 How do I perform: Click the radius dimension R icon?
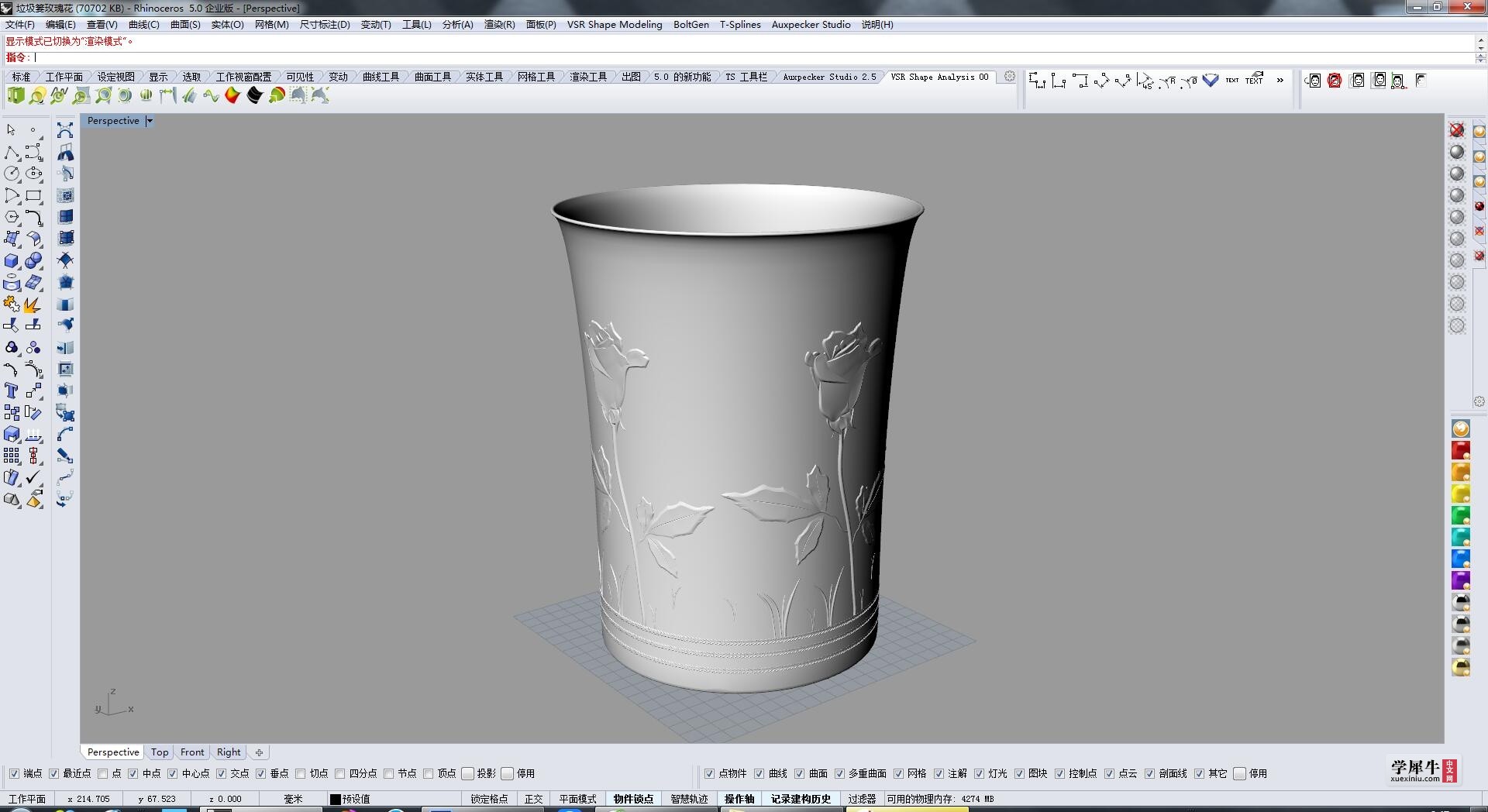pyautogui.click(x=1167, y=81)
